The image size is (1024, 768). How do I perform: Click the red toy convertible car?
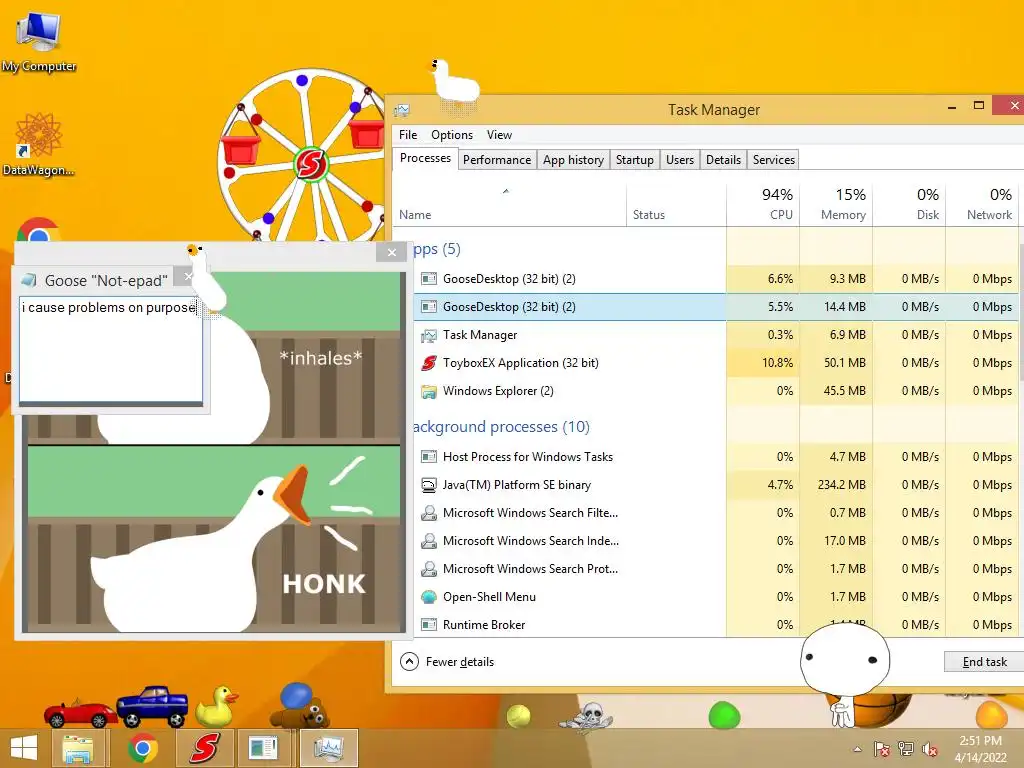point(80,713)
